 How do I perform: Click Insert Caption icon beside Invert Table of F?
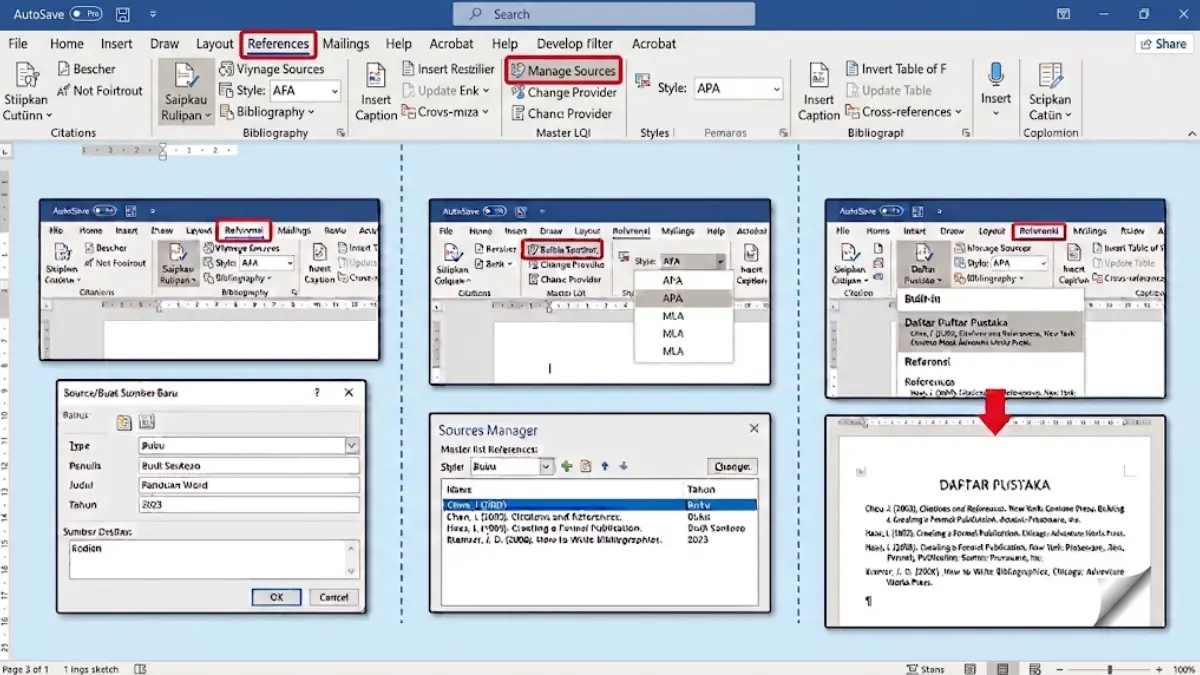click(819, 76)
